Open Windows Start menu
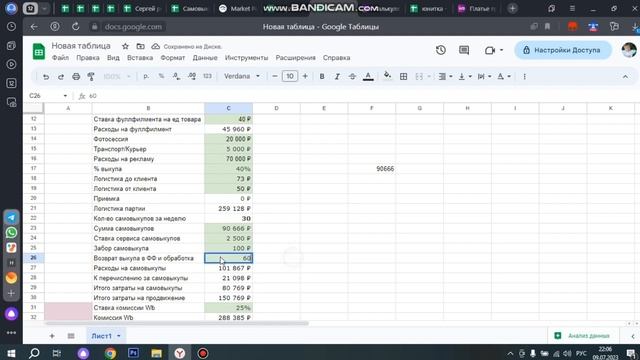 (11, 353)
